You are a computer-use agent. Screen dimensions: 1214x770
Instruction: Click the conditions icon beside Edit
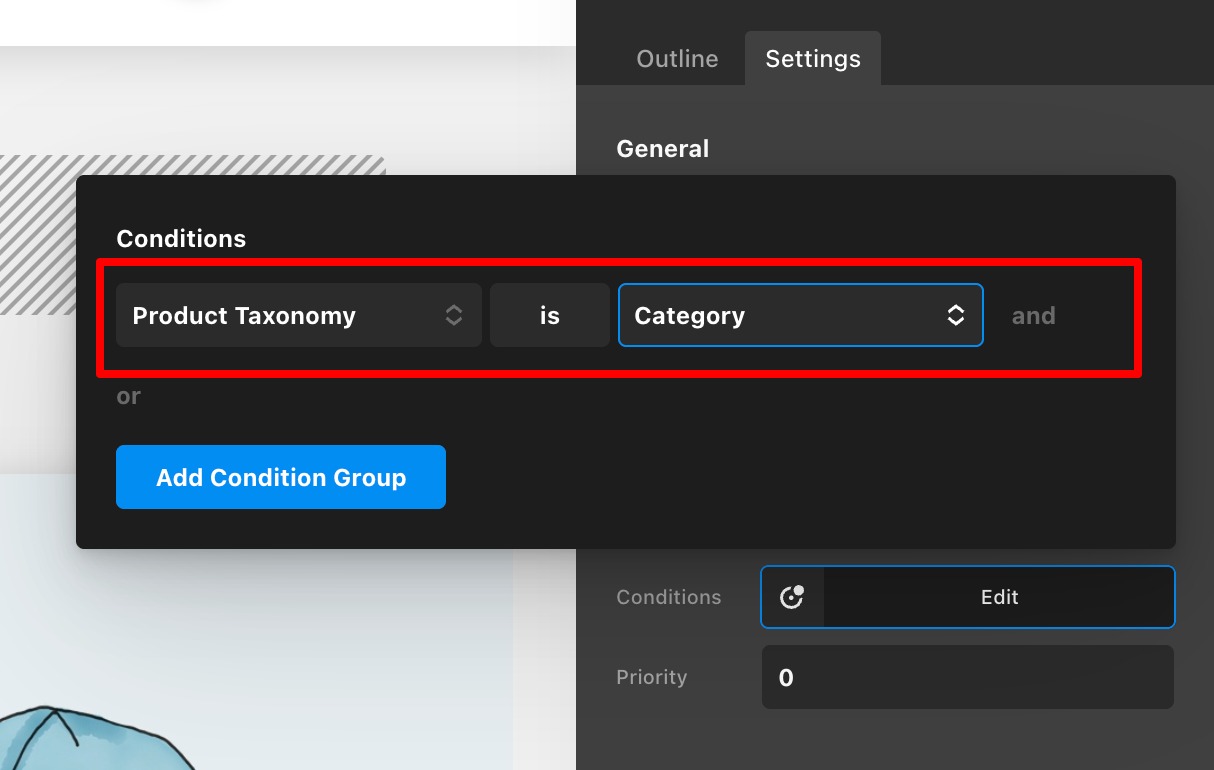coord(792,597)
